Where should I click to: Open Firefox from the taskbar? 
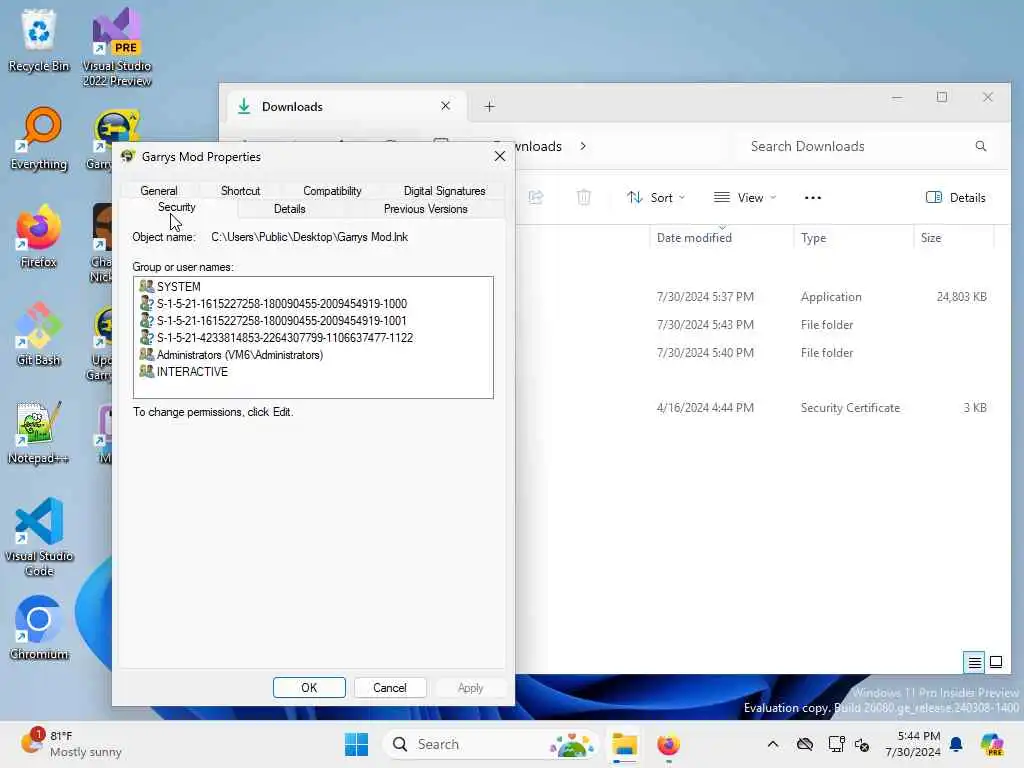668,744
